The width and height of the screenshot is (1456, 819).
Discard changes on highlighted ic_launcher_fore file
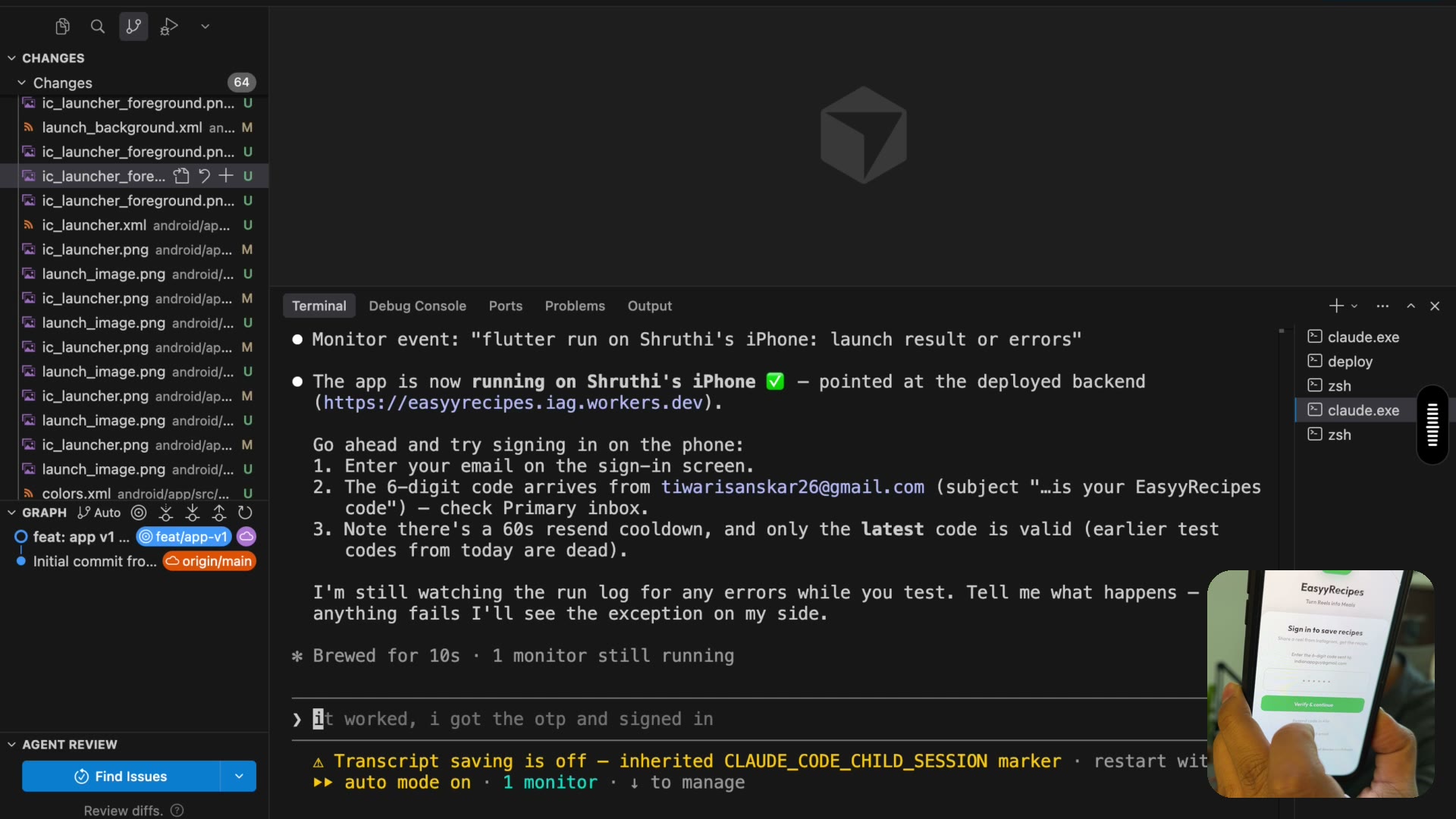[204, 176]
